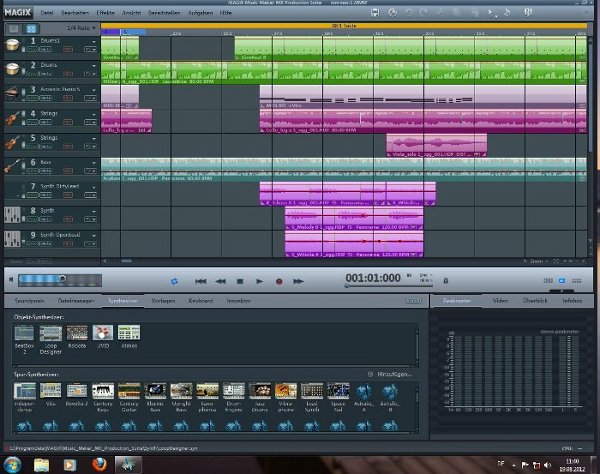Adjust the master volume slider in transport bar
Viewport: 600px width, 474px height.
(60, 280)
